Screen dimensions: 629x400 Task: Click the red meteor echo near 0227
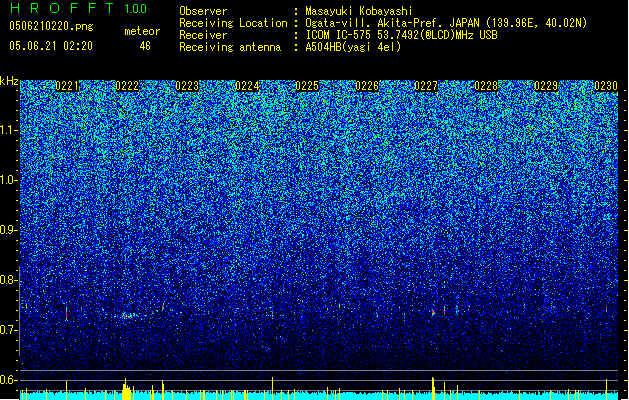(433, 312)
